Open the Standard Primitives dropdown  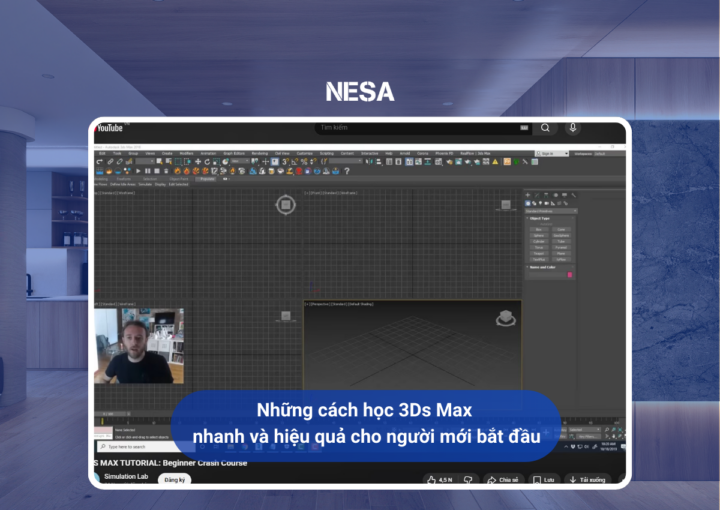[x=551, y=211]
